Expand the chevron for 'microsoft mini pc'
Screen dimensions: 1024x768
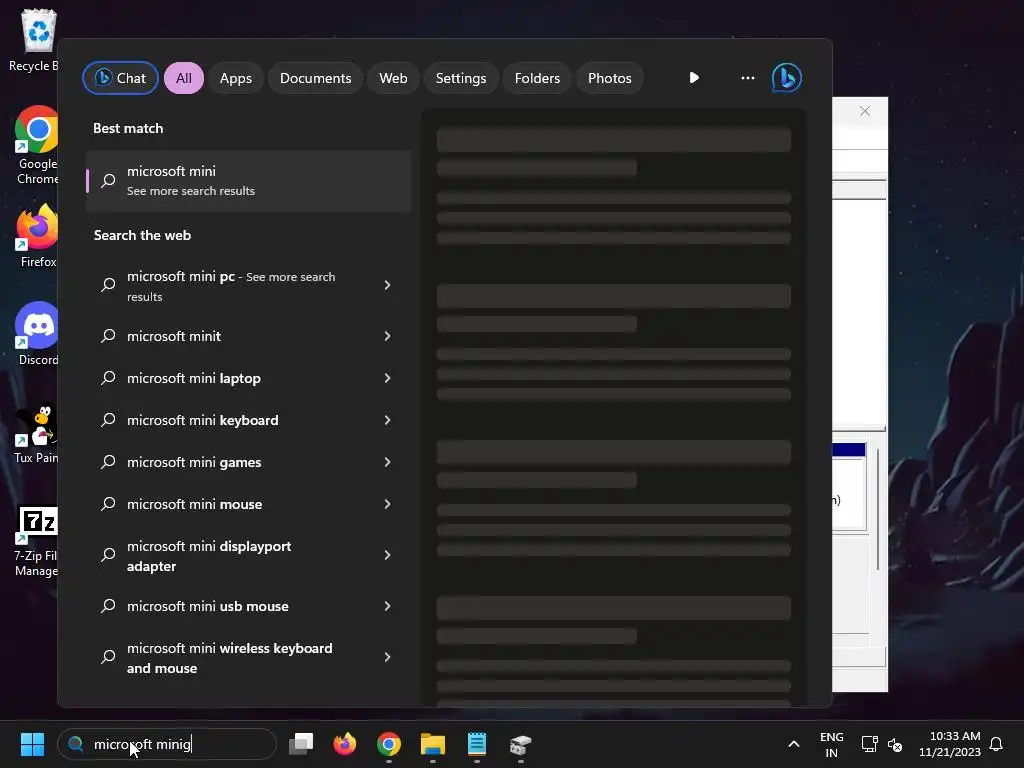point(387,285)
